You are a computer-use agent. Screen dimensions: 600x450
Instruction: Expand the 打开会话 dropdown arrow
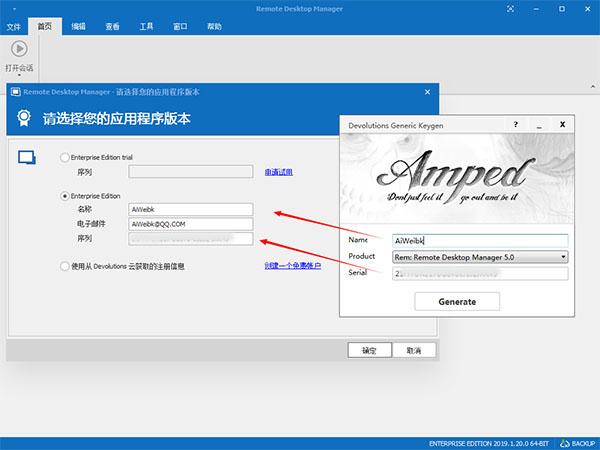pos(19,75)
